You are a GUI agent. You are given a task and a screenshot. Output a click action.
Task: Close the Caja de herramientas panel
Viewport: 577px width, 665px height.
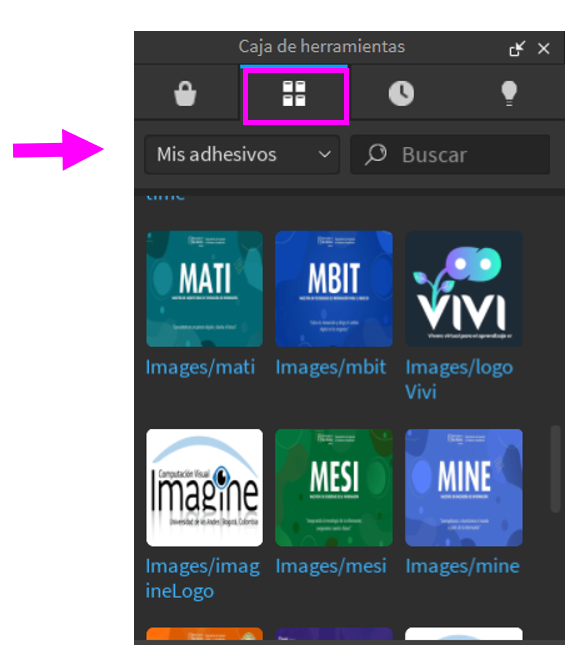[544, 48]
